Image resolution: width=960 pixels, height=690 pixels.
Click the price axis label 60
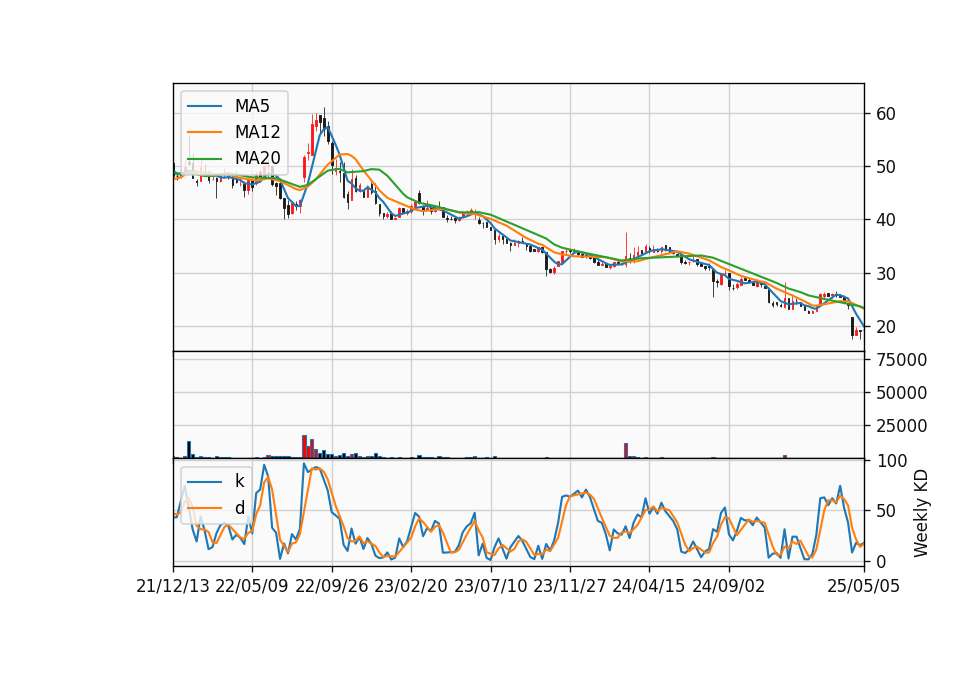pos(886,114)
